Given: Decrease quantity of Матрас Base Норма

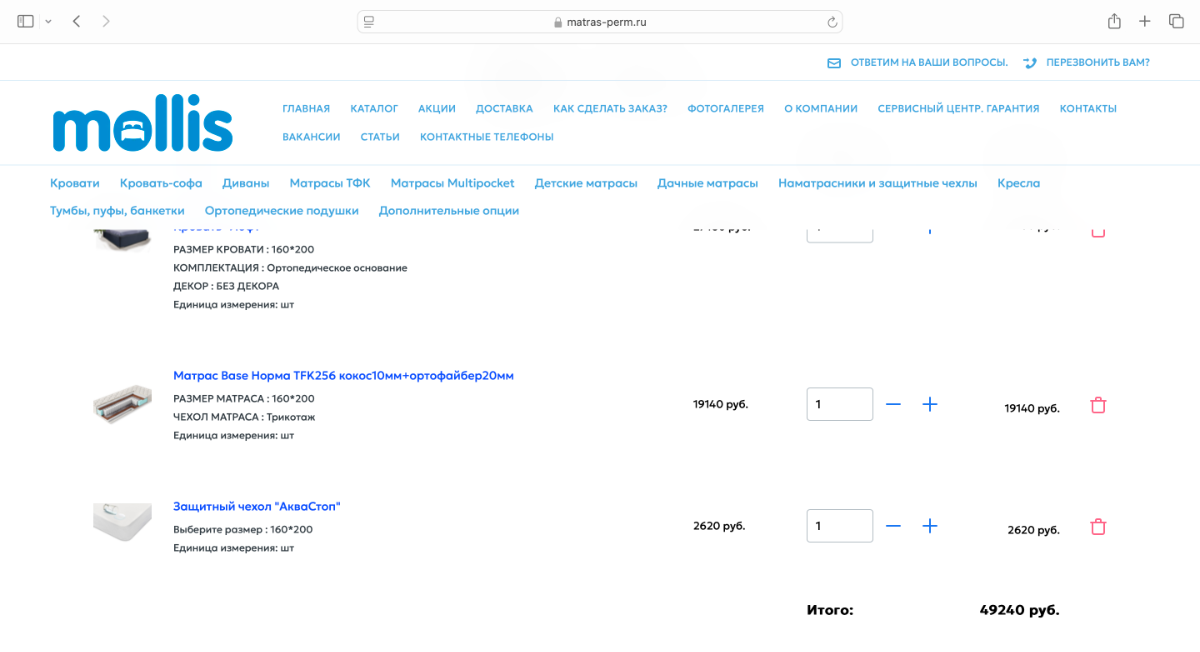Looking at the screenshot, I should (894, 405).
